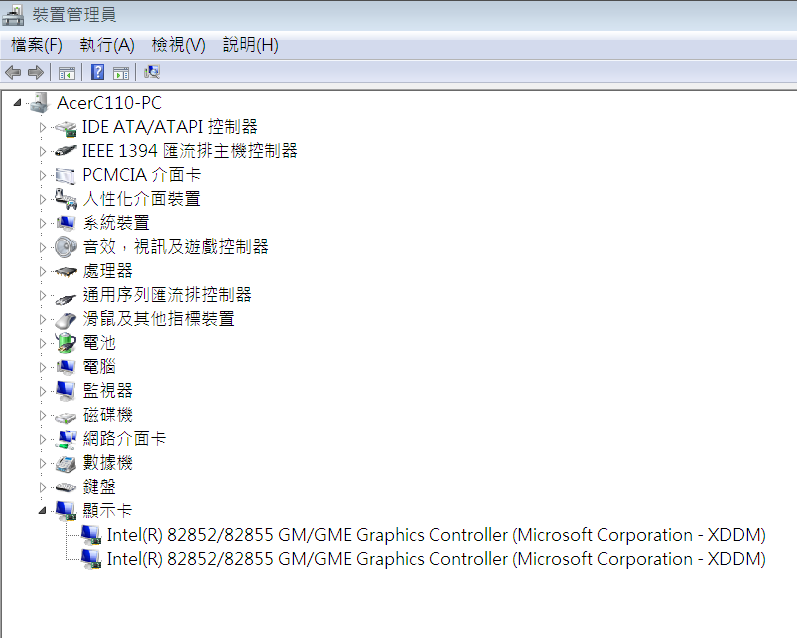Click the 監視器 monitor icon
Screen dimensions: 797x638
click(66, 391)
